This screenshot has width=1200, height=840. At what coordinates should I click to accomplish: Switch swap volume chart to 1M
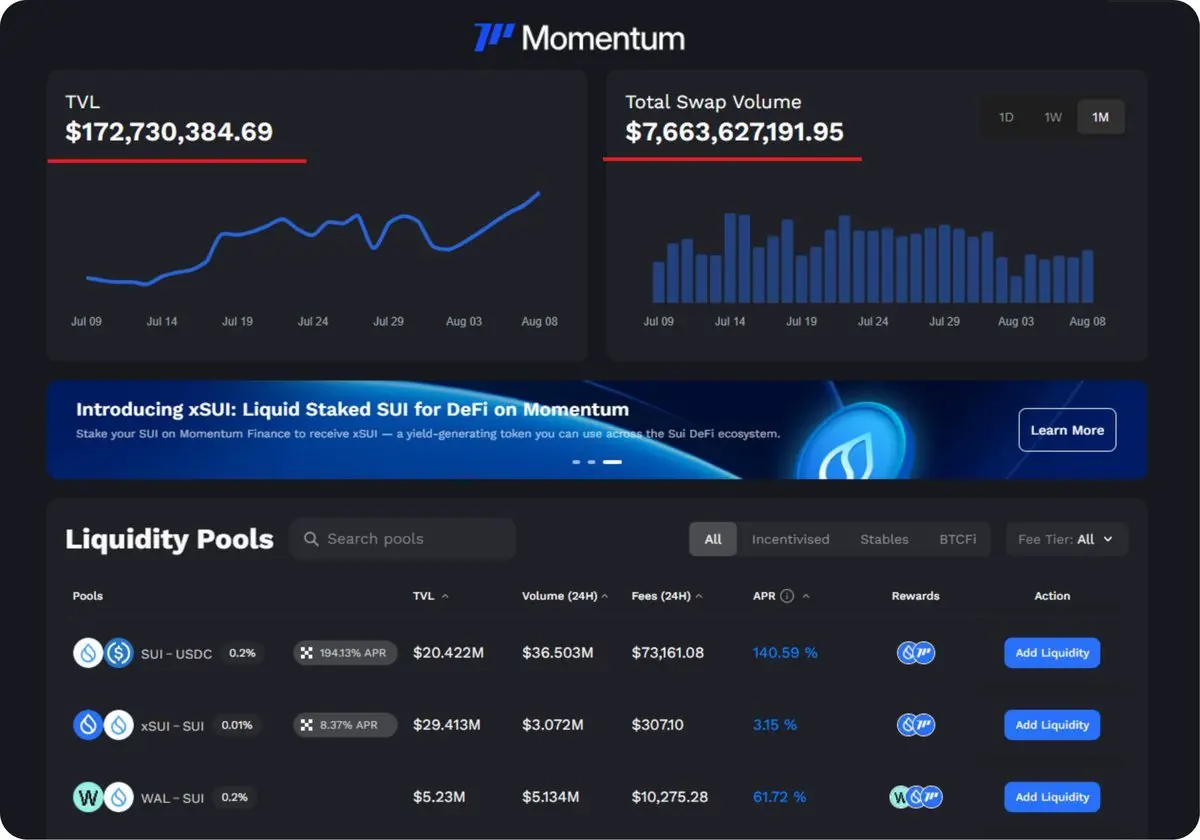(x=1100, y=117)
